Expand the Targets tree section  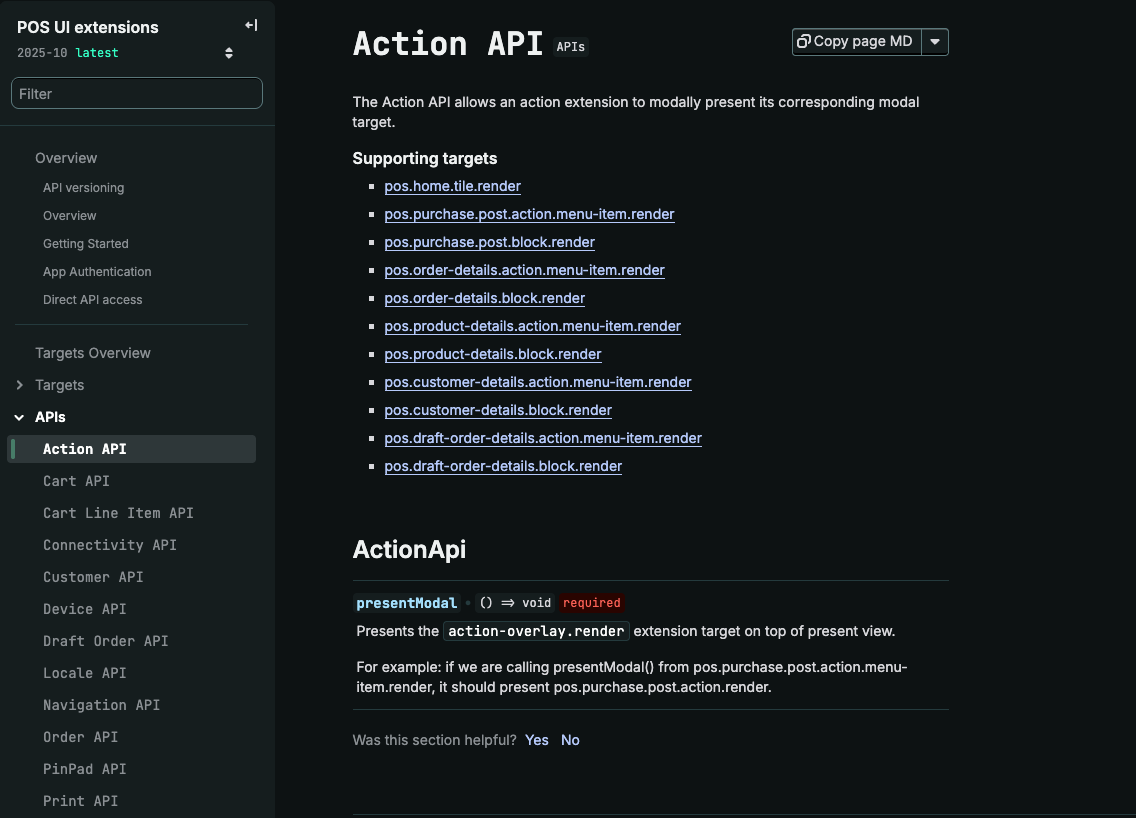[20, 385]
